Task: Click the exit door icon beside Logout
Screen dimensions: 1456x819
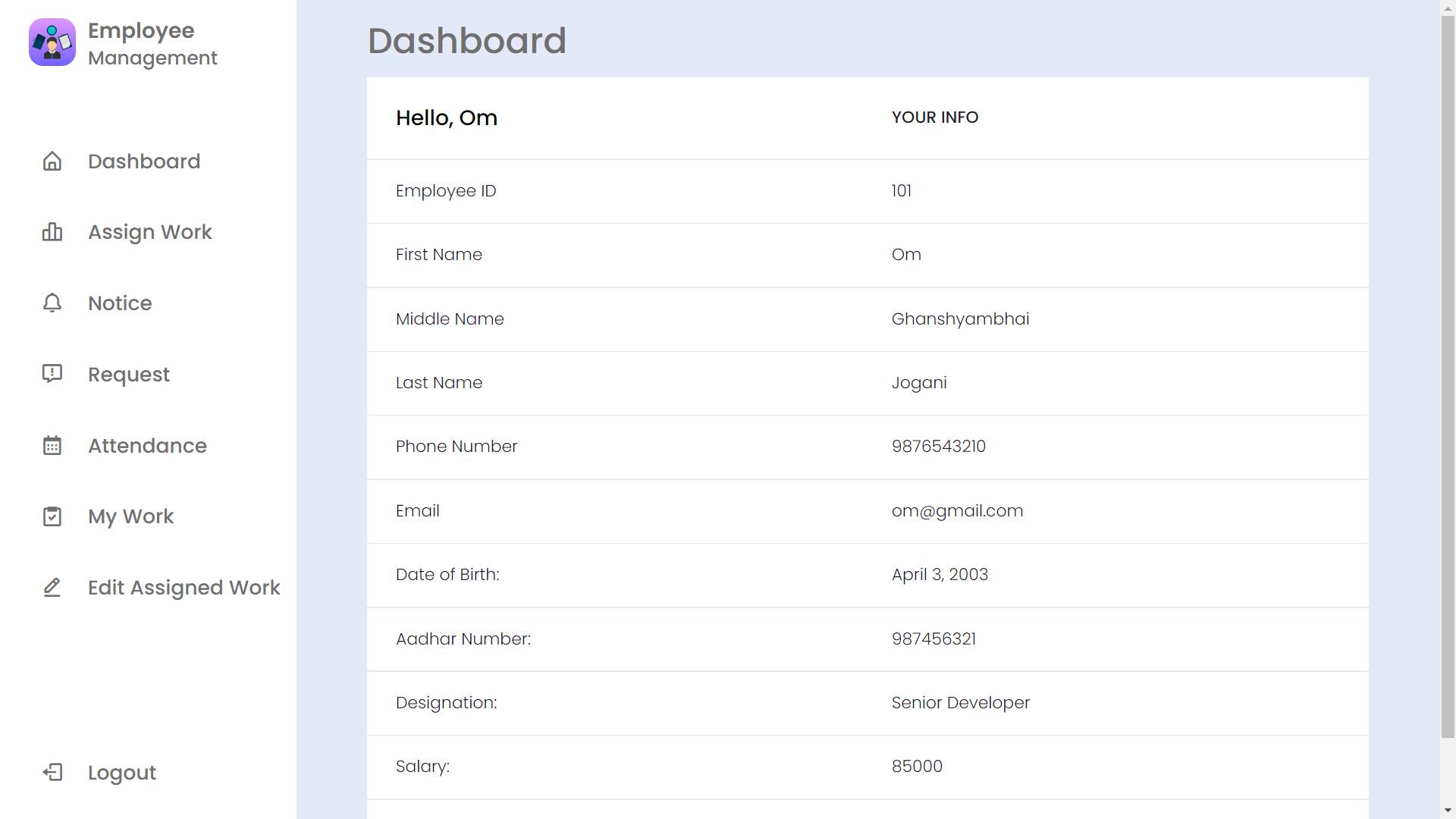Action: coord(52,772)
